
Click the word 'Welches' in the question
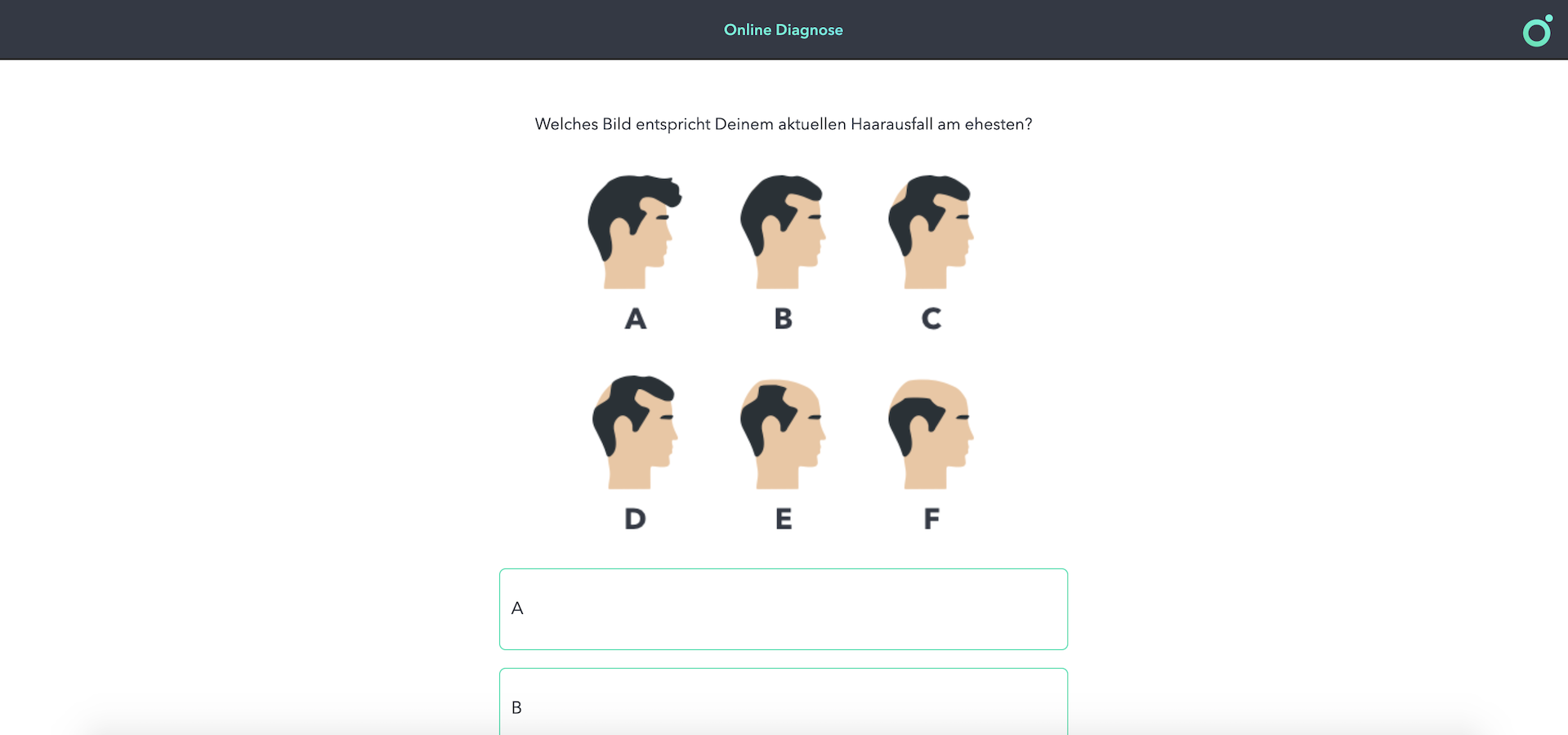(566, 124)
